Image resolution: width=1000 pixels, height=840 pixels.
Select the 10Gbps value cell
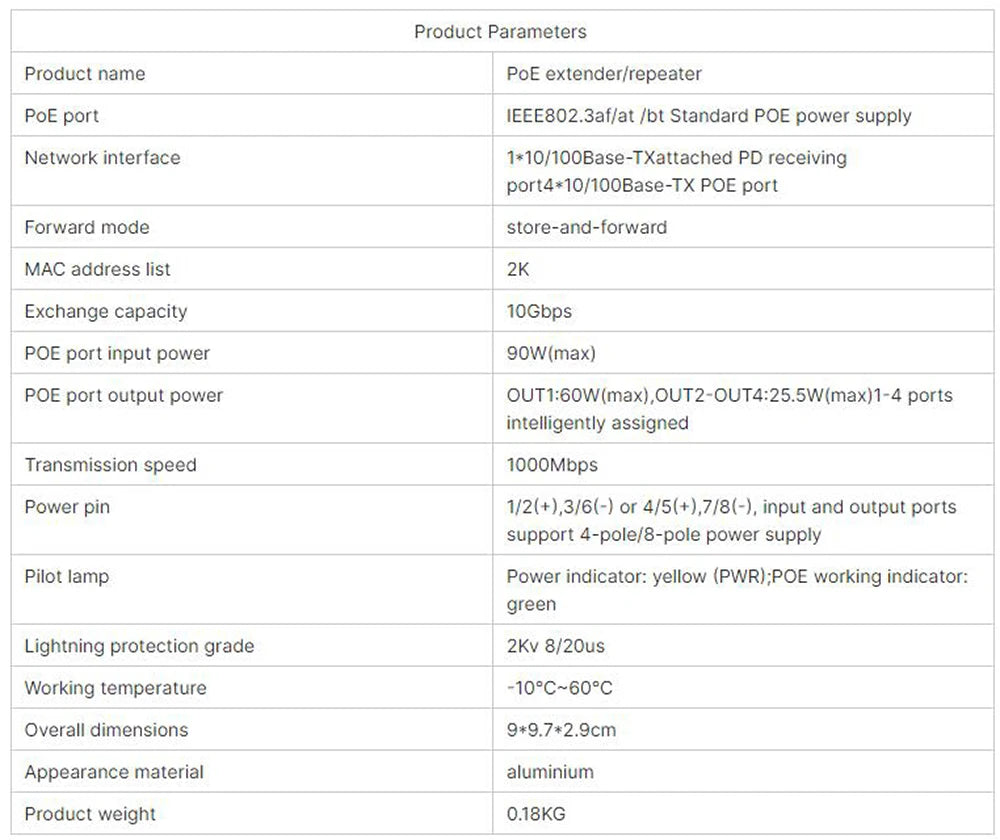pyautogui.click(x=539, y=312)
